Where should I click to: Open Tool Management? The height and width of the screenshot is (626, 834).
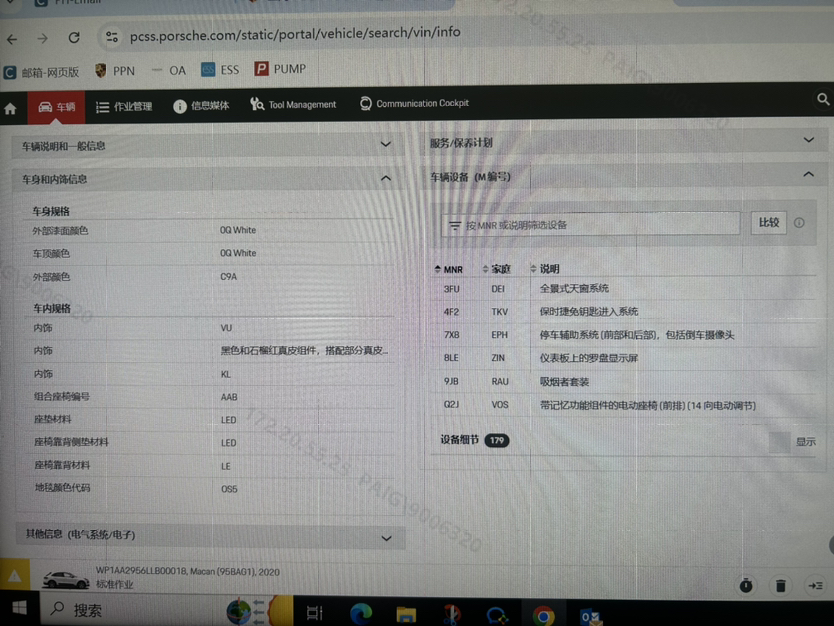[x=293, y=104]
